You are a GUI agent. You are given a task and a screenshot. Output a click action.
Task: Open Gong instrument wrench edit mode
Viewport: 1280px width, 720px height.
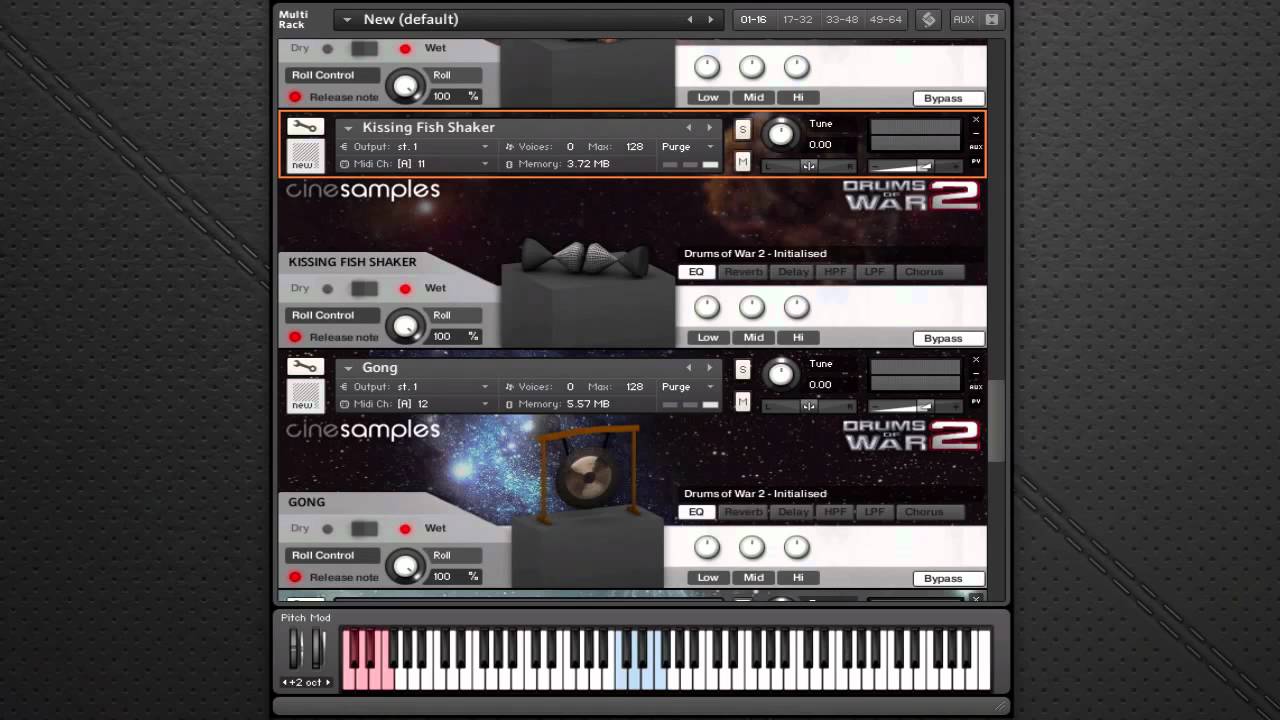(305, 367)
